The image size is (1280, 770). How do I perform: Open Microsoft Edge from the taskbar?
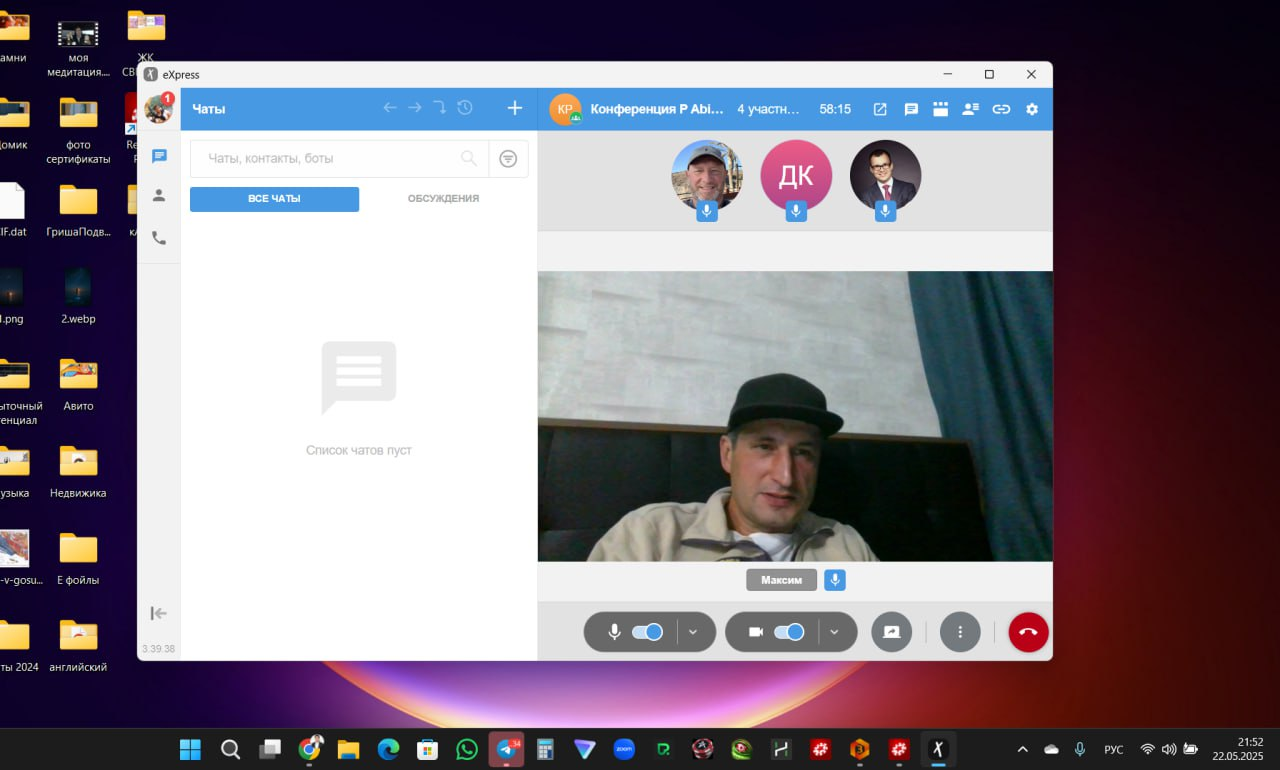pos(389,749)
